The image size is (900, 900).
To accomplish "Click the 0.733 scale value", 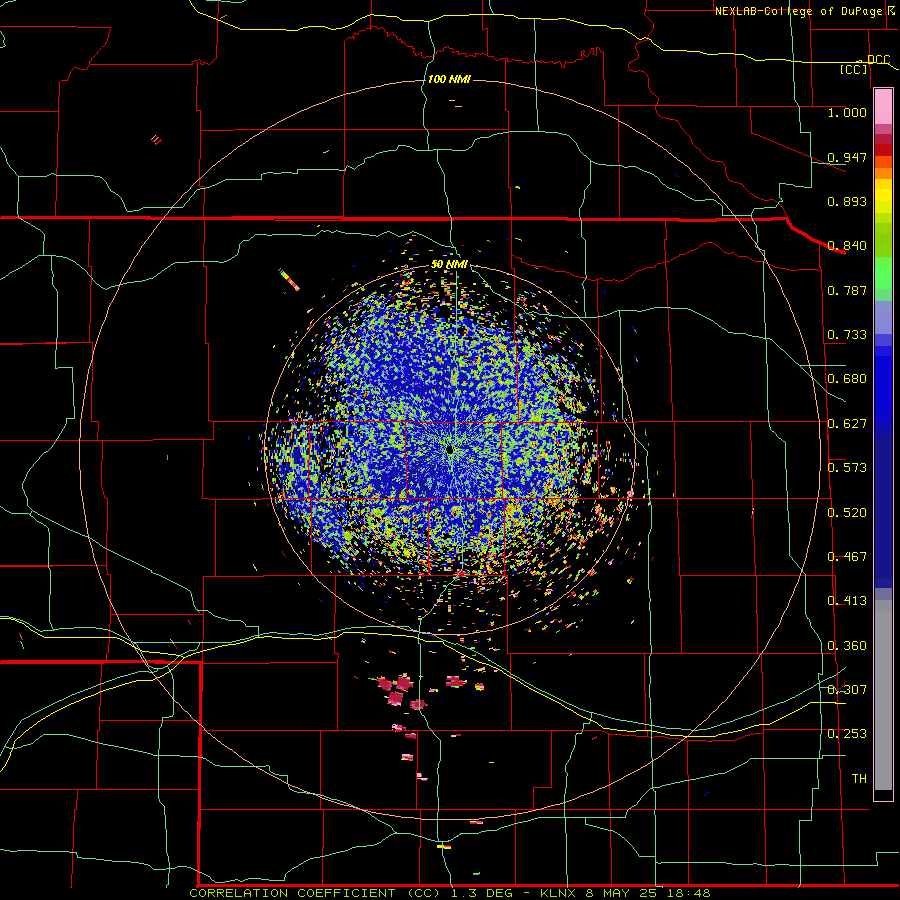I will tap(847, 335).
